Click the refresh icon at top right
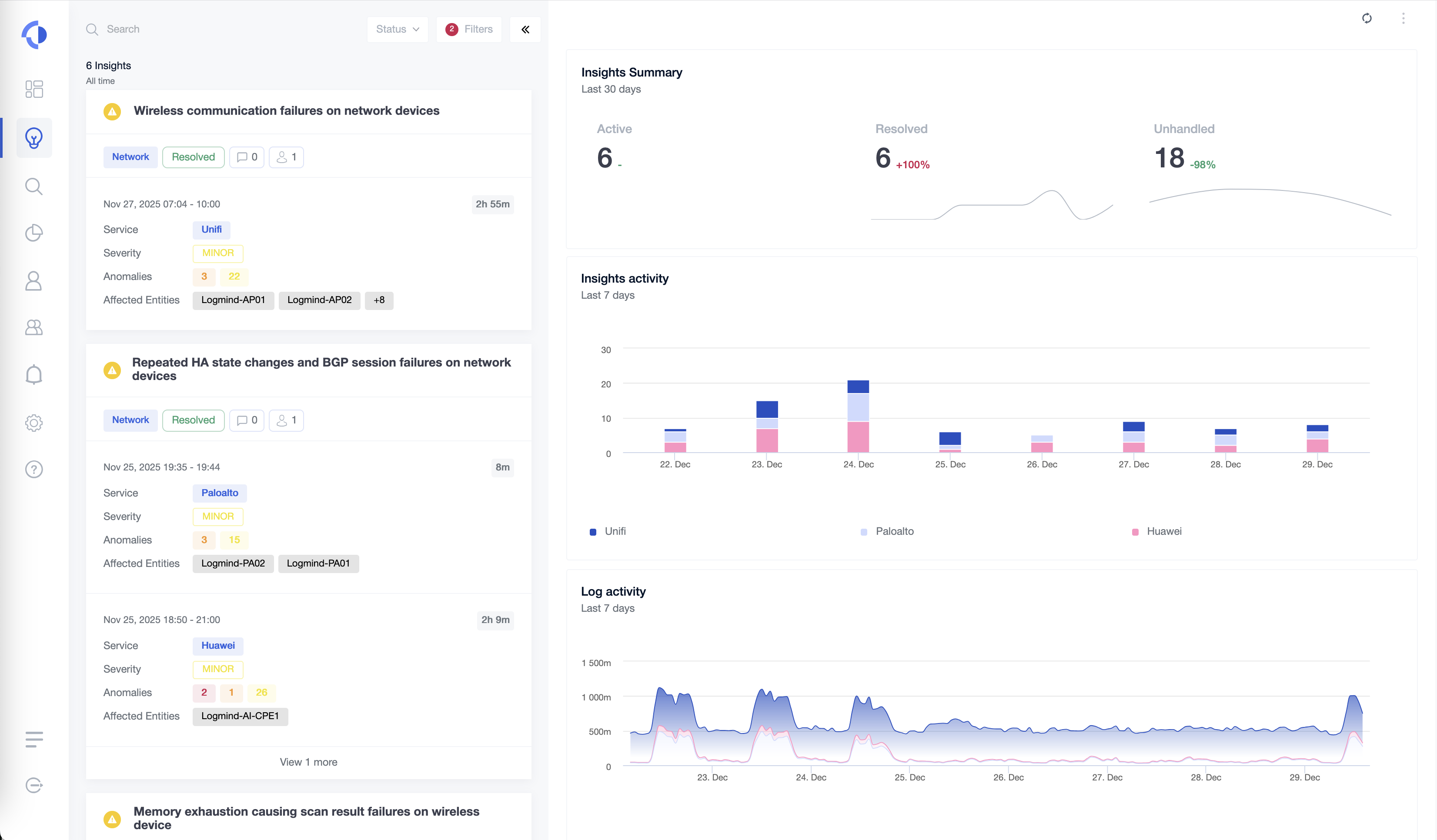Image resolution: width=1437 pixels, height=840 pixels. 1367,18
